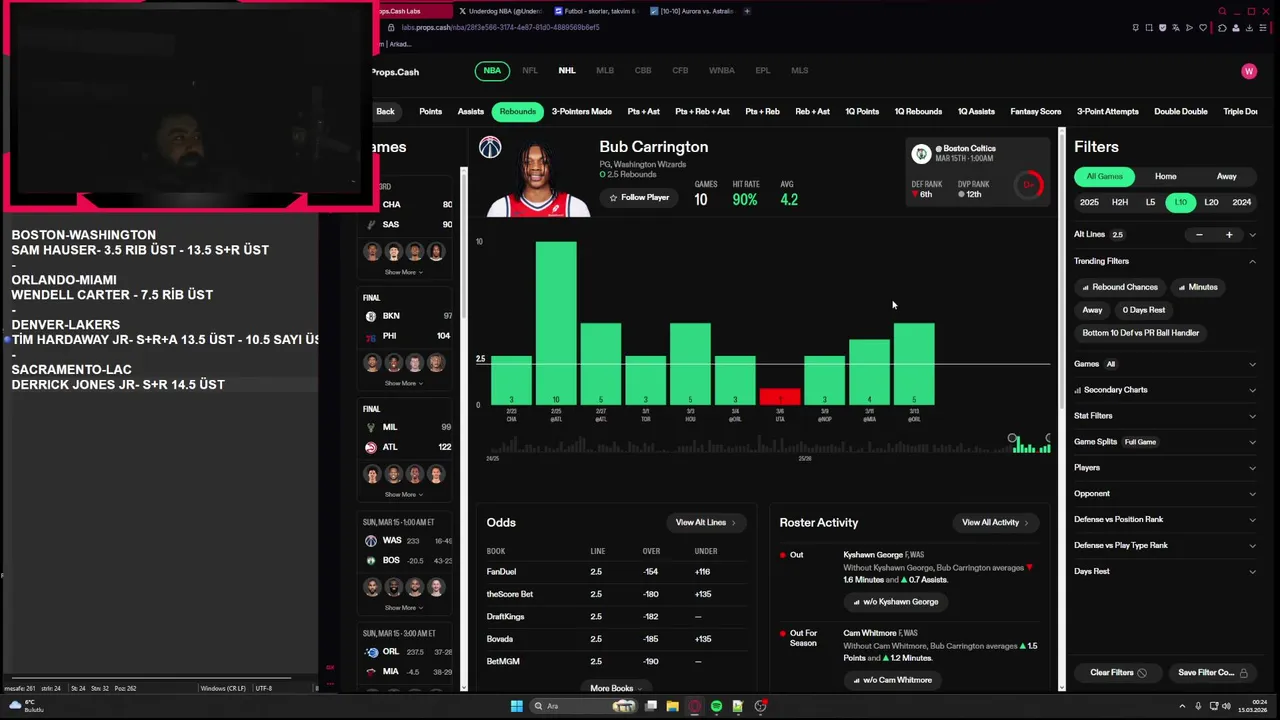The image size is (1280, 720).
Task: Click the red bar for 3/6 game
Action: click(x=780, y=397)
